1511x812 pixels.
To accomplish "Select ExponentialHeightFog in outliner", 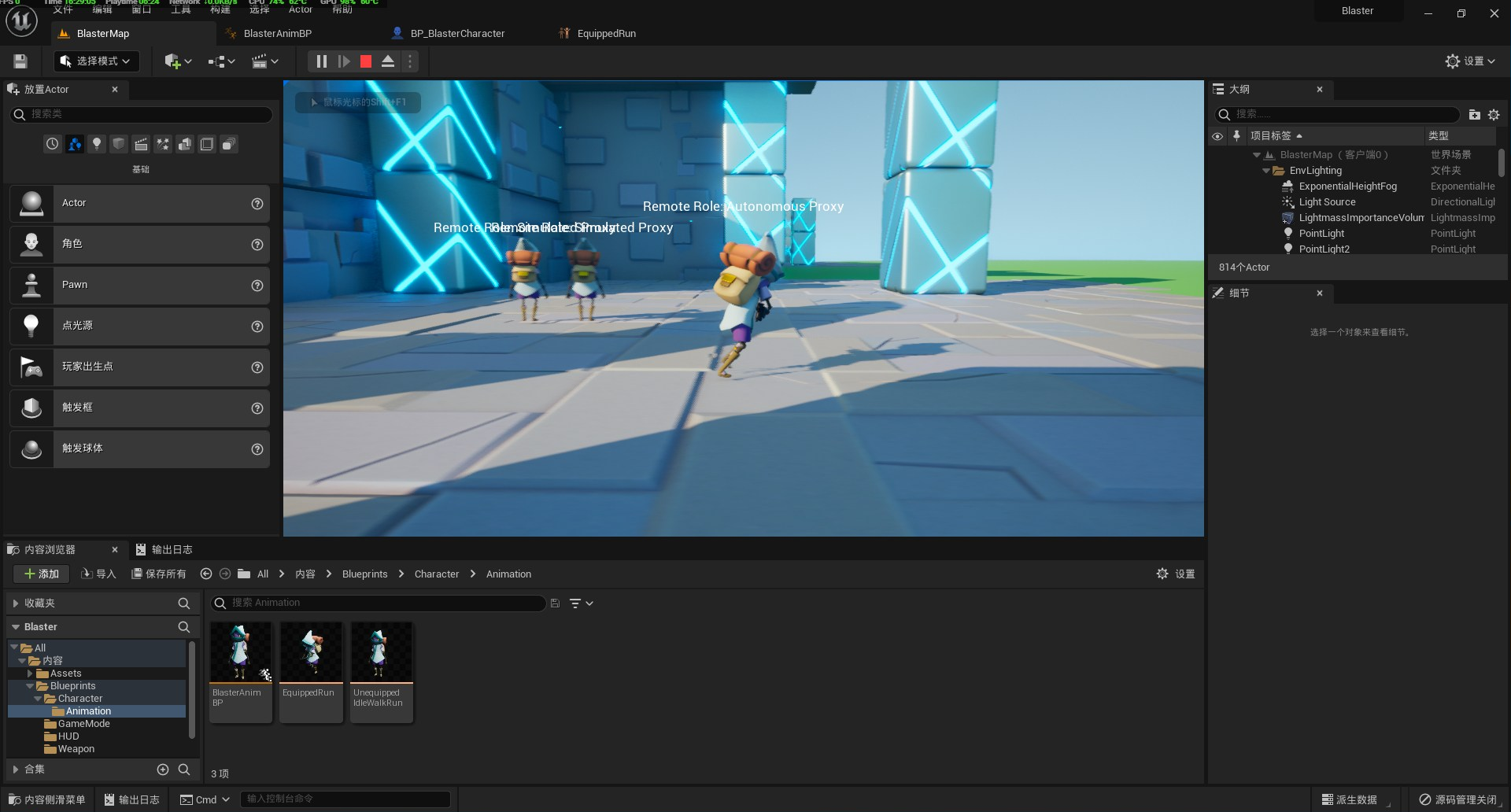I will [x=1347, y=186].
